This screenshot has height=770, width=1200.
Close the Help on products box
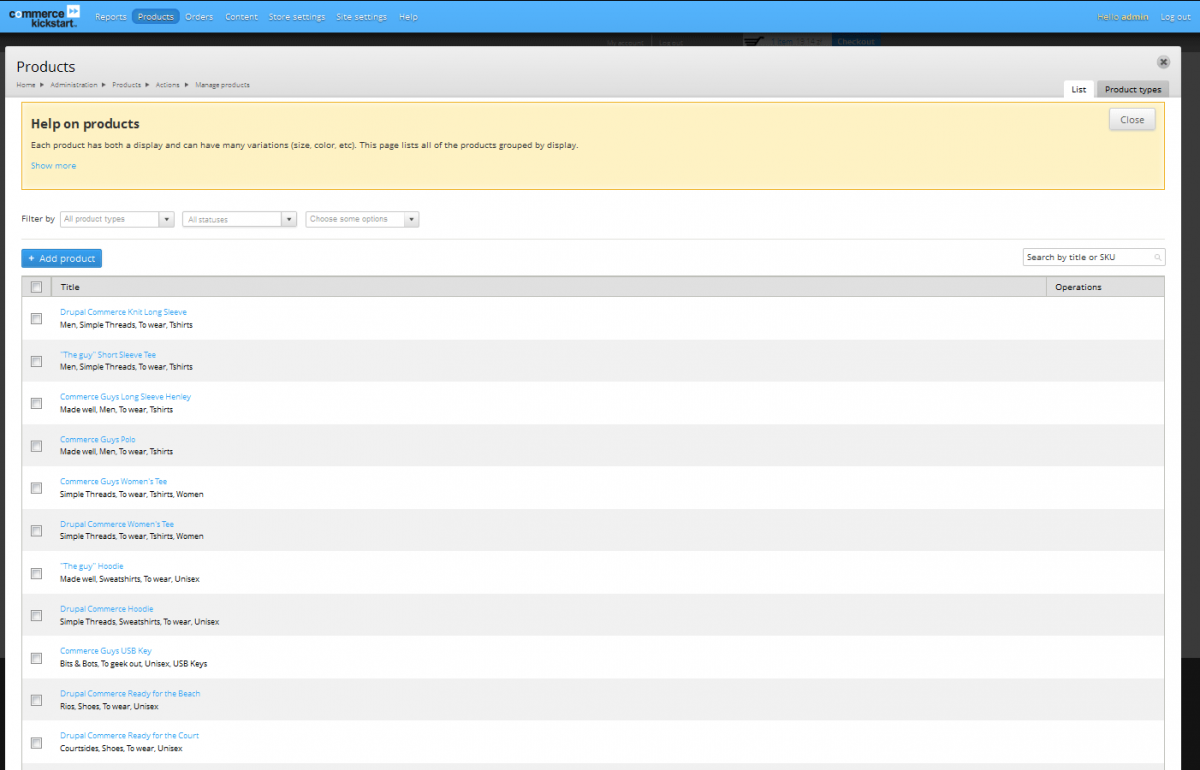tap(1132, 119)
